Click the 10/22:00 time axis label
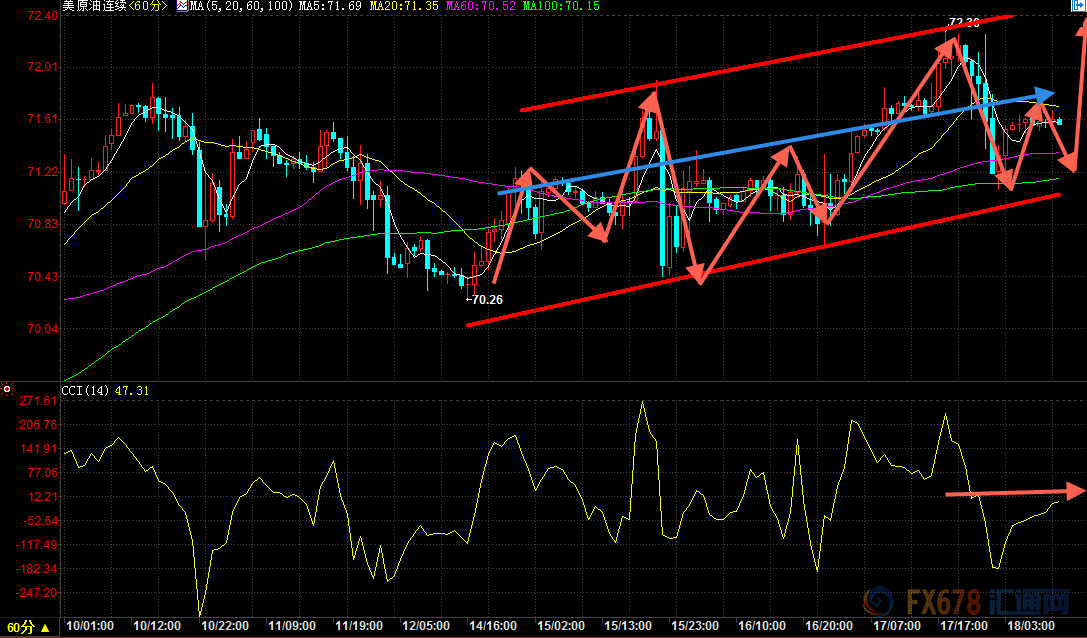 (224, 626)
